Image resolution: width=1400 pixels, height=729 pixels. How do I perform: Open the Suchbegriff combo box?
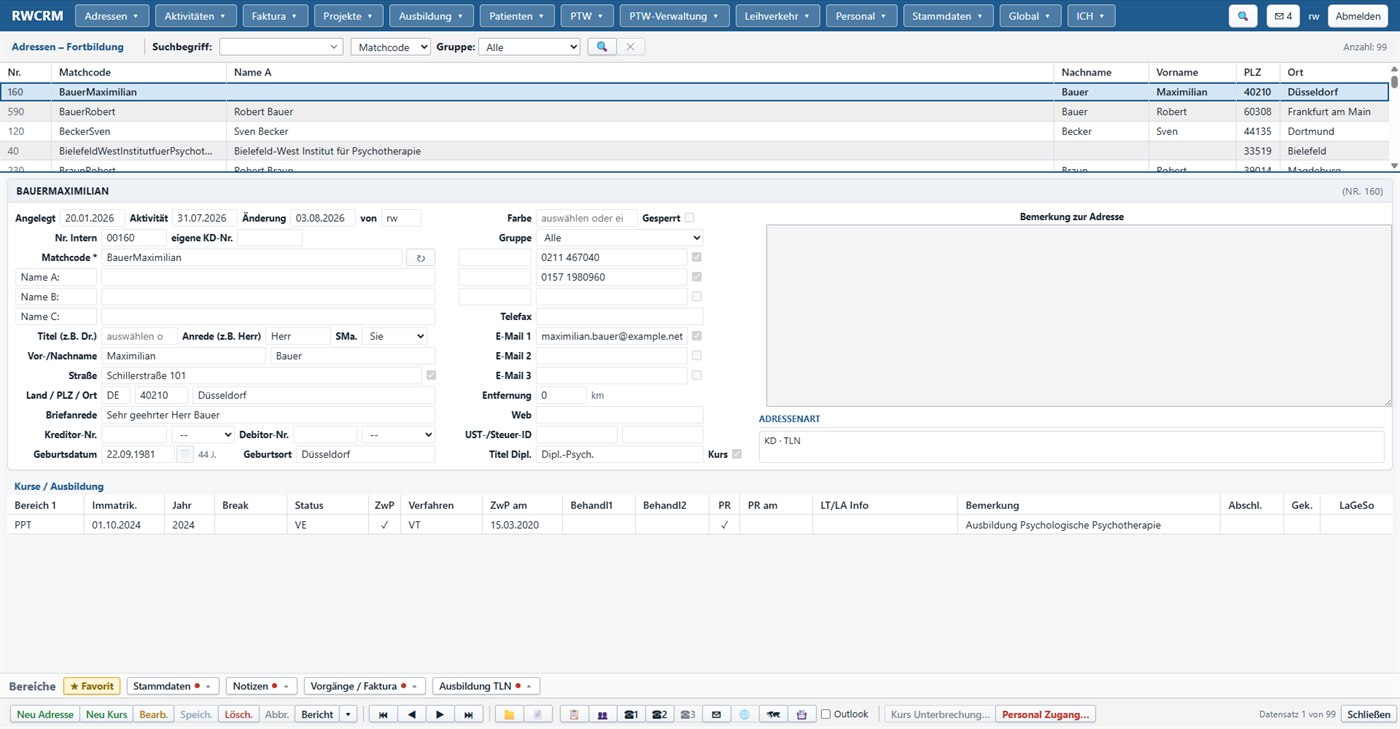coord(281,47)
